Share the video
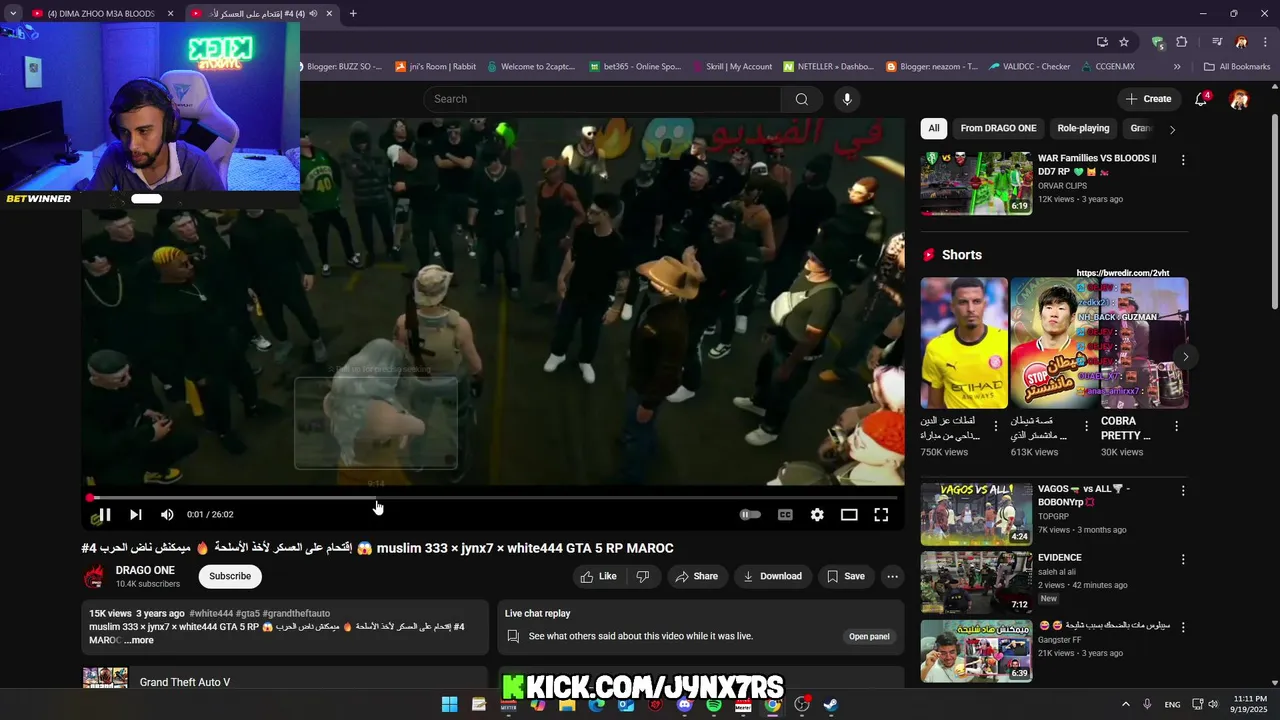Viewport: 1280px width, 720px height. (x=696, y=576)
